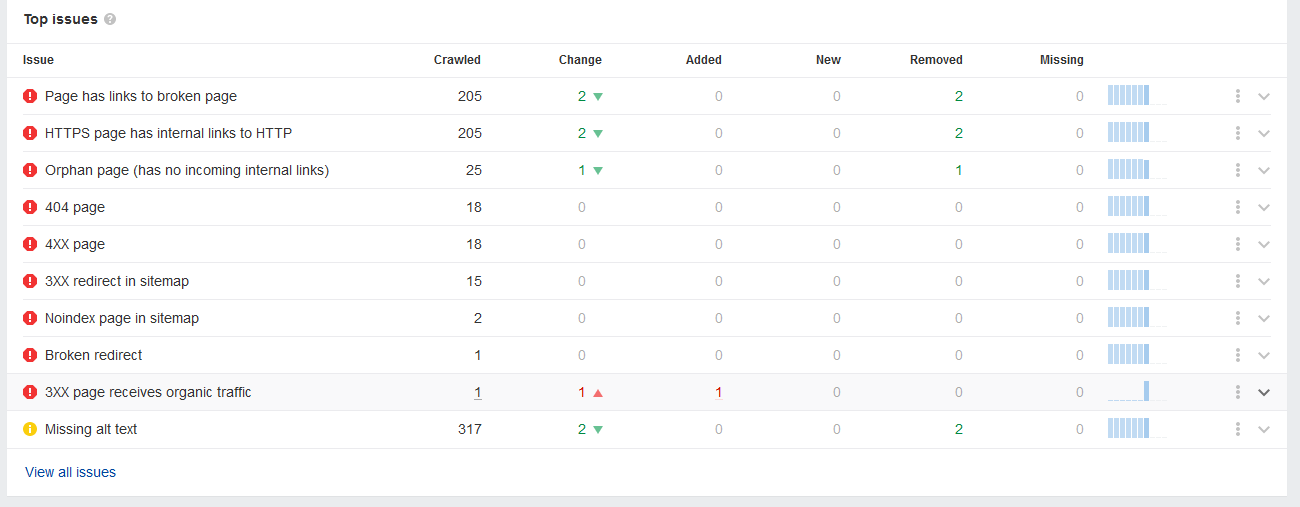
Task: Click yellow warning icon for Missing alt text
Action: point(30,429)
